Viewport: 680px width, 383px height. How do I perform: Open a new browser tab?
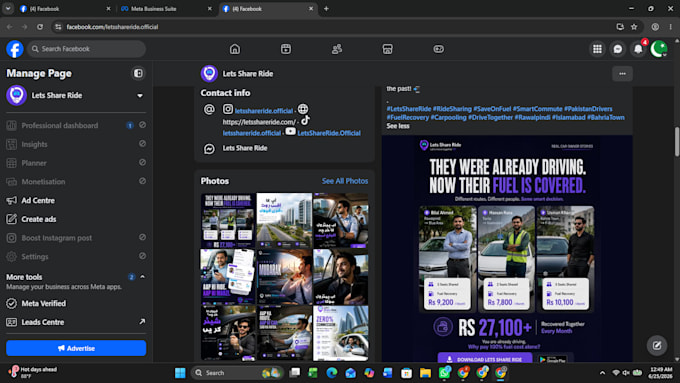click(326, 9)
